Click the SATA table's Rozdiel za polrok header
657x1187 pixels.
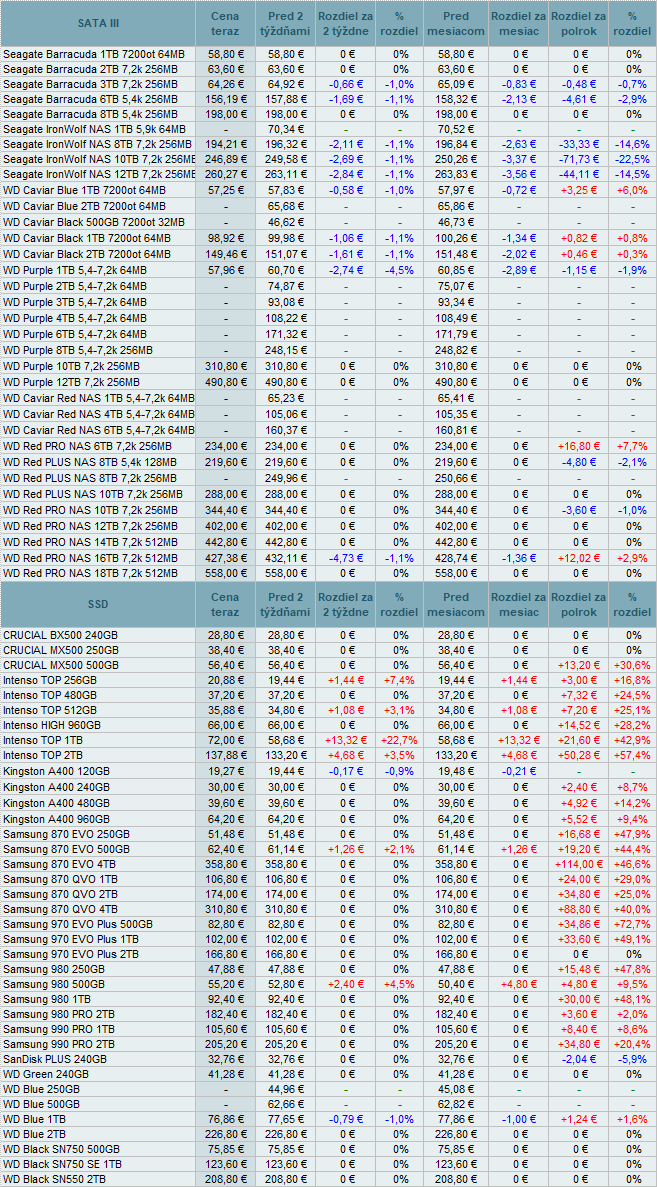[578, 23]
